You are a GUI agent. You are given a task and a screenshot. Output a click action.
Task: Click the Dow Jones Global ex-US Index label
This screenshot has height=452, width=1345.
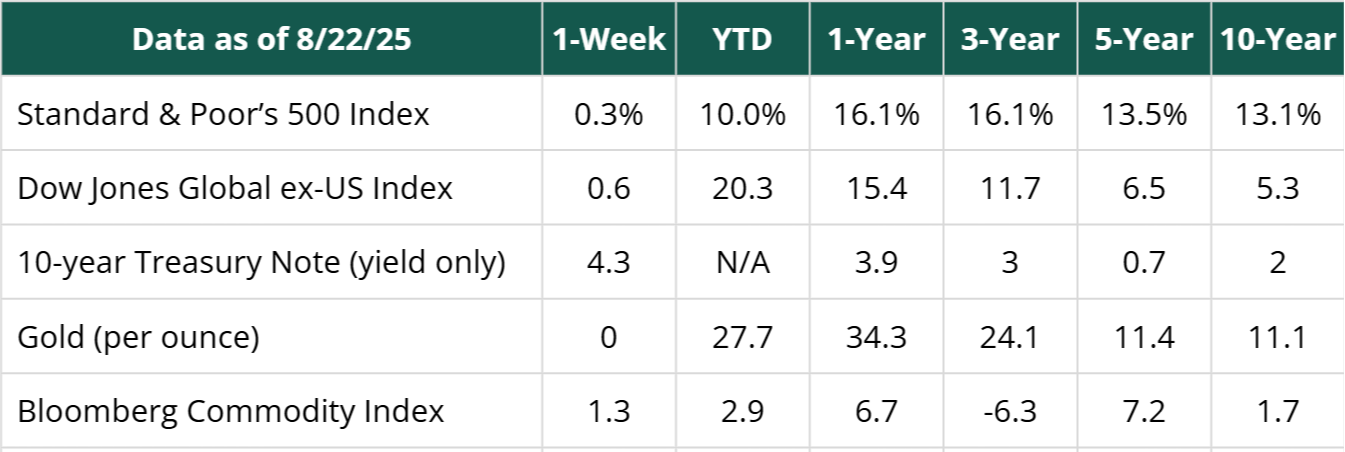(235, 188)
